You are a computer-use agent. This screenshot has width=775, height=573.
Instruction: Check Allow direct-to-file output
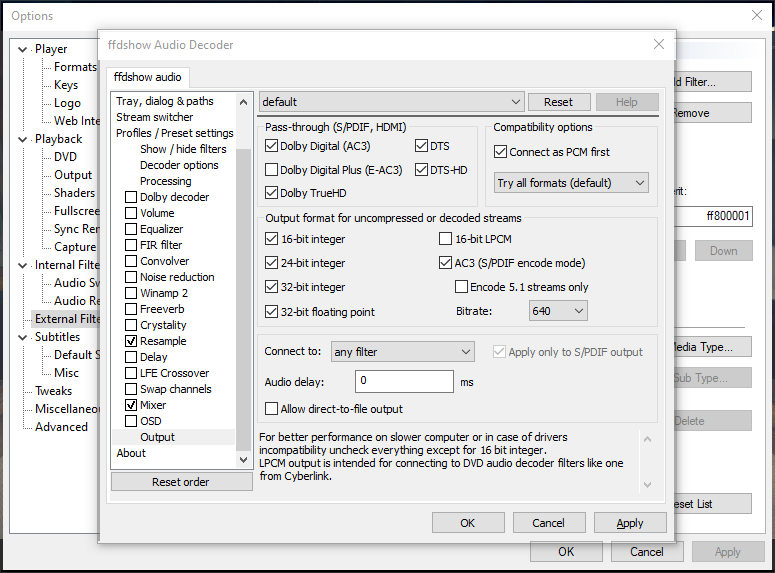pos(271,409)
